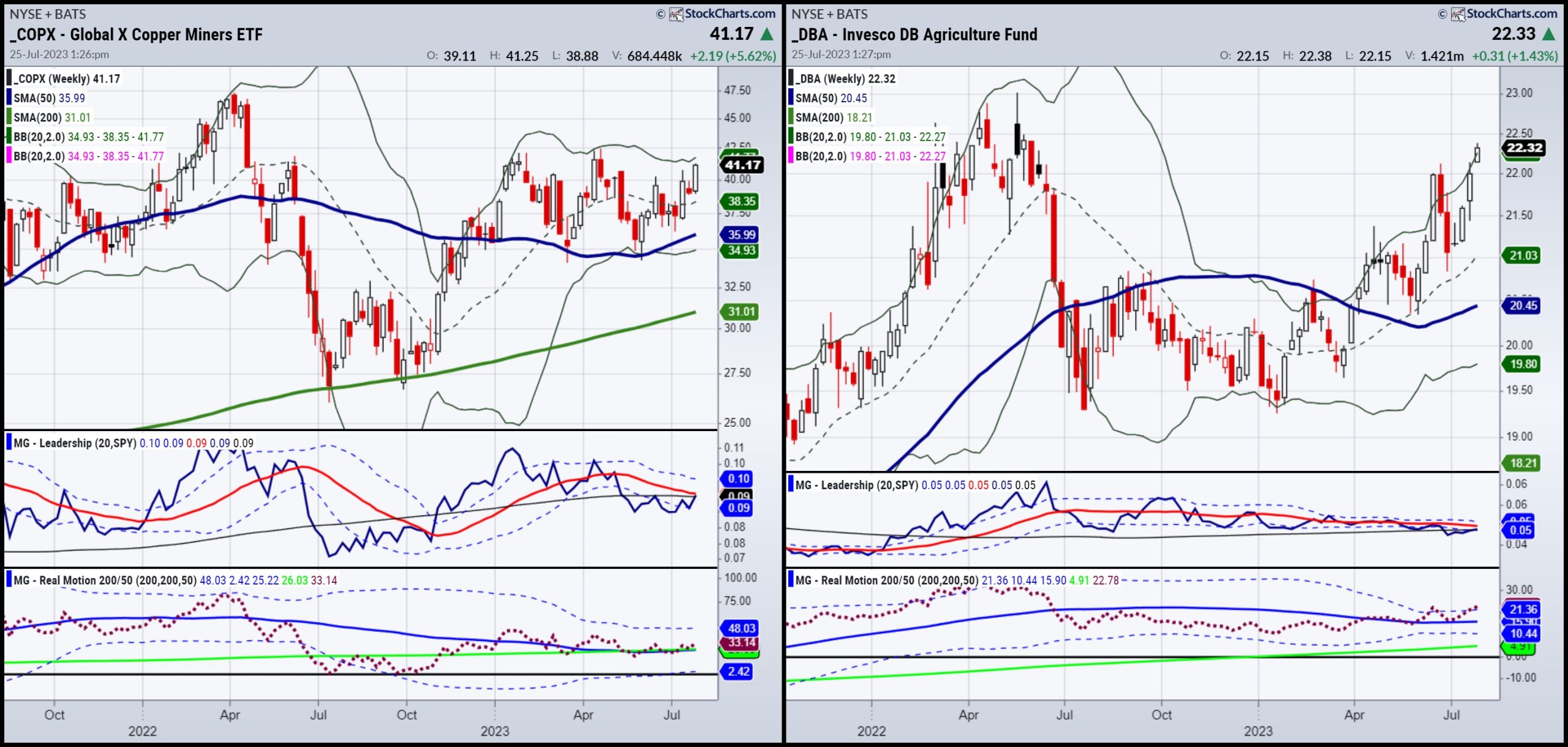Click the Oct marker on DBA time axis
1568x747 pixels.
click(1161, 715)
